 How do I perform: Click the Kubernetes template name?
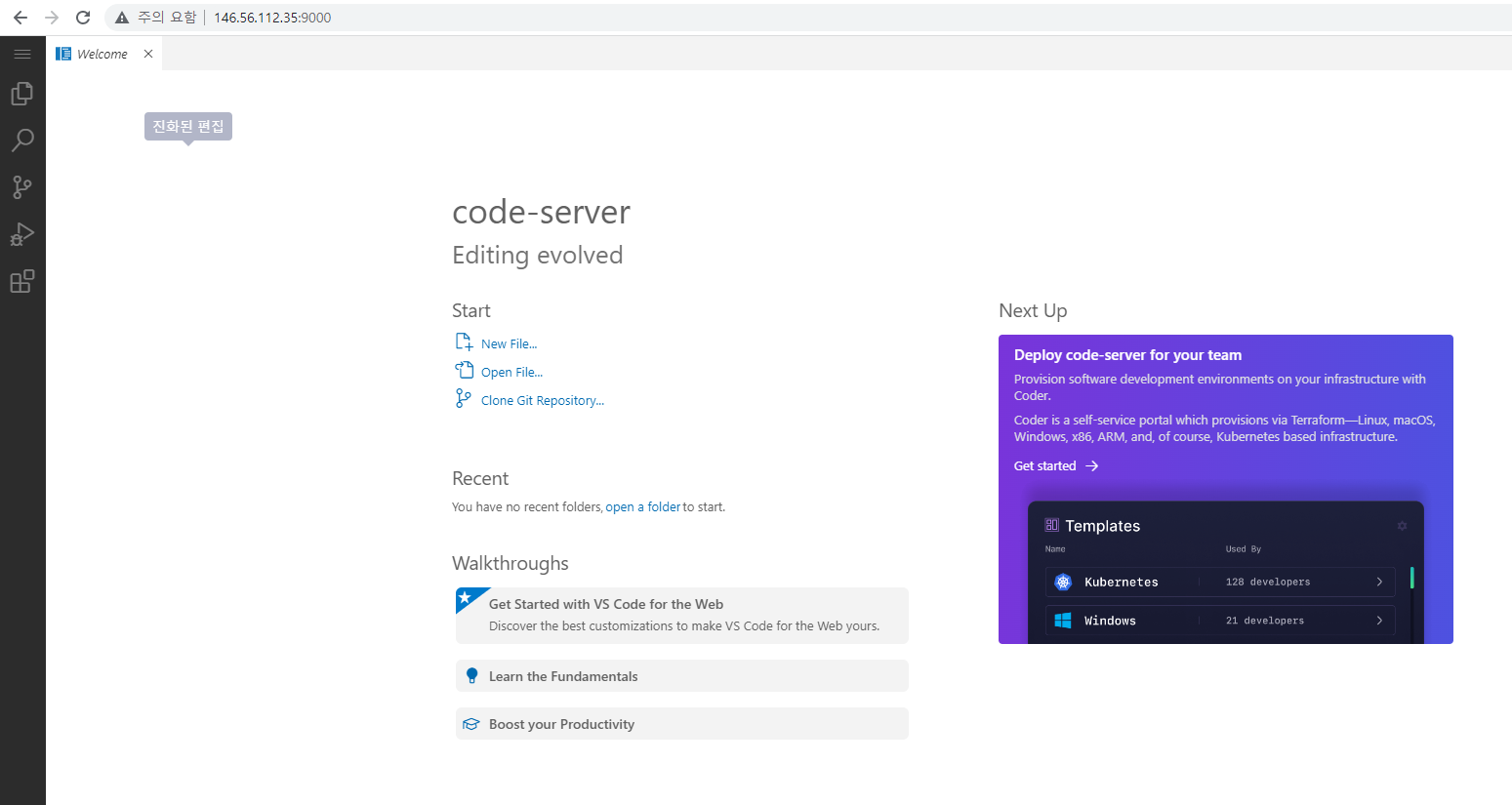[1122, 583]
